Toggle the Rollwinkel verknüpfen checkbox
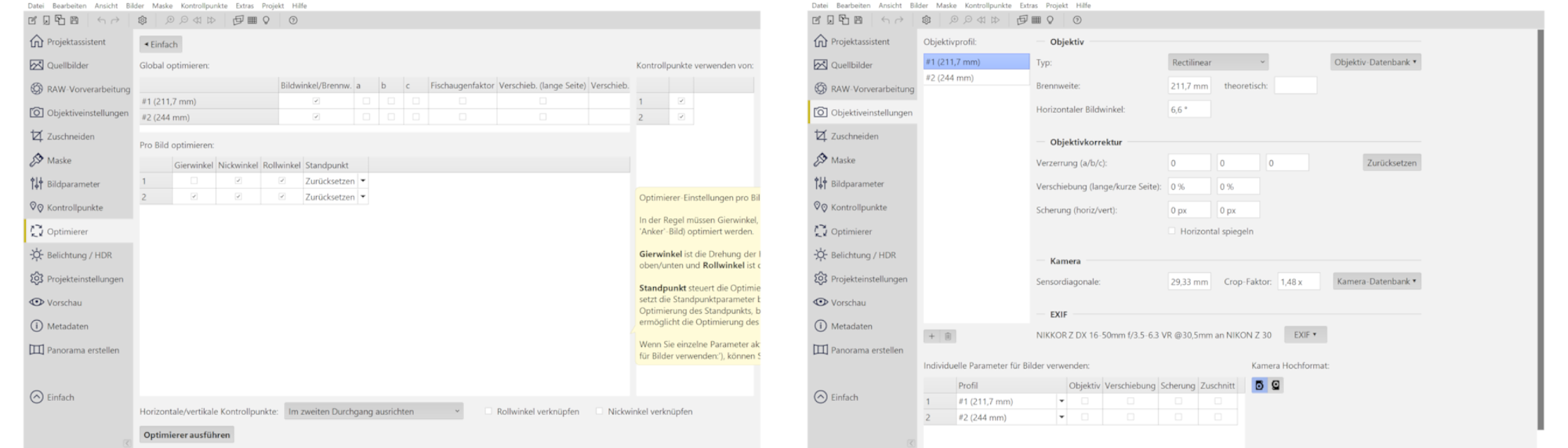The image size is (1568, 448). click(488, 411)
